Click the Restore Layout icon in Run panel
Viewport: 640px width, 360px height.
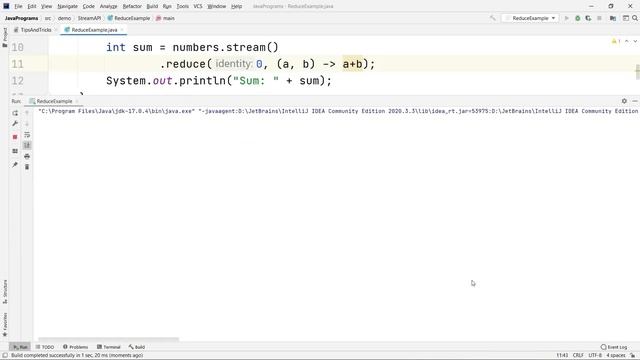point(15,151)
